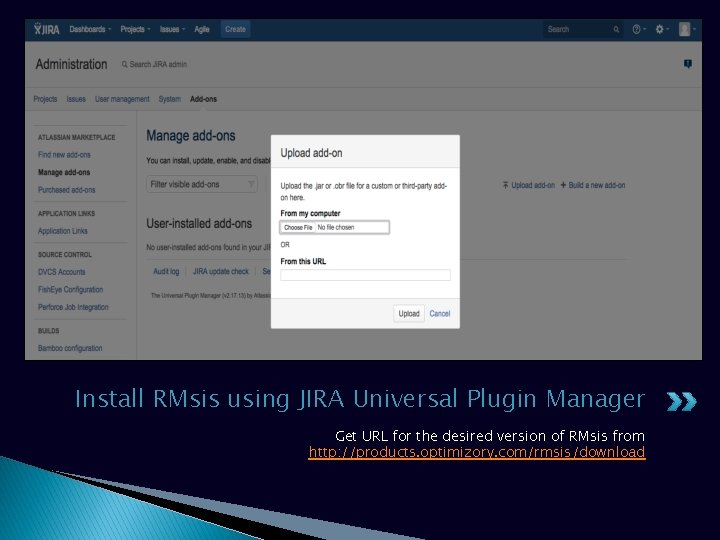The image size is (720, 540).
Task: Open the products.optimizory.com rmsis download link
Action: (477, 452)
